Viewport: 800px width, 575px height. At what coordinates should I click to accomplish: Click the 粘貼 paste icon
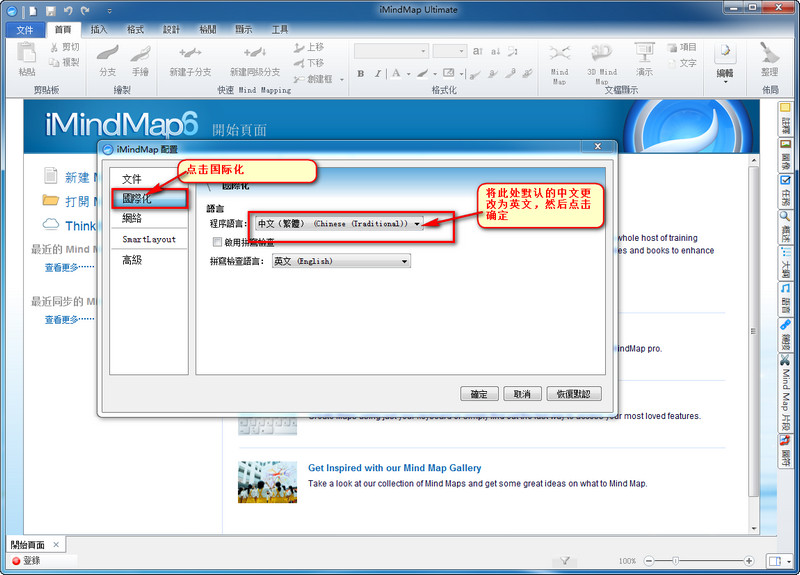(27, 55)
